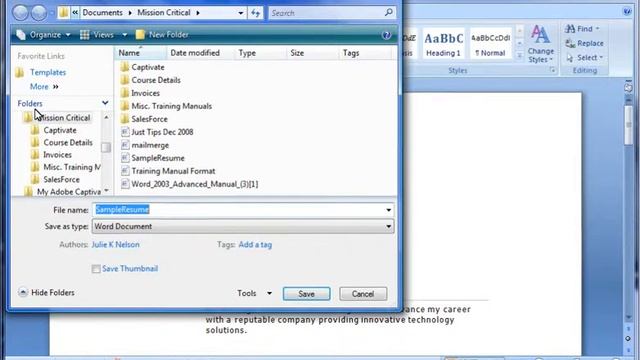Sort file list by Type column
Screen dimensions: 640x360
pyautogui.click(x=260, y=53)
